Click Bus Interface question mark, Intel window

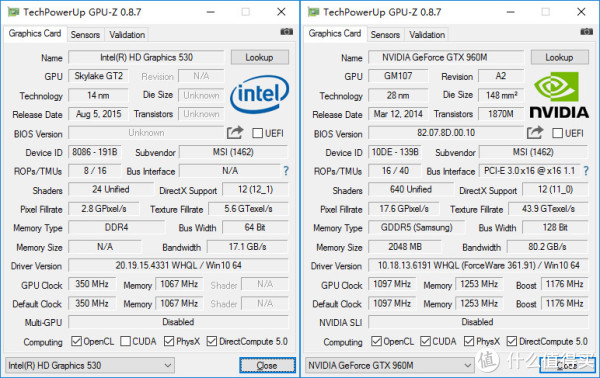pos(286,171)
